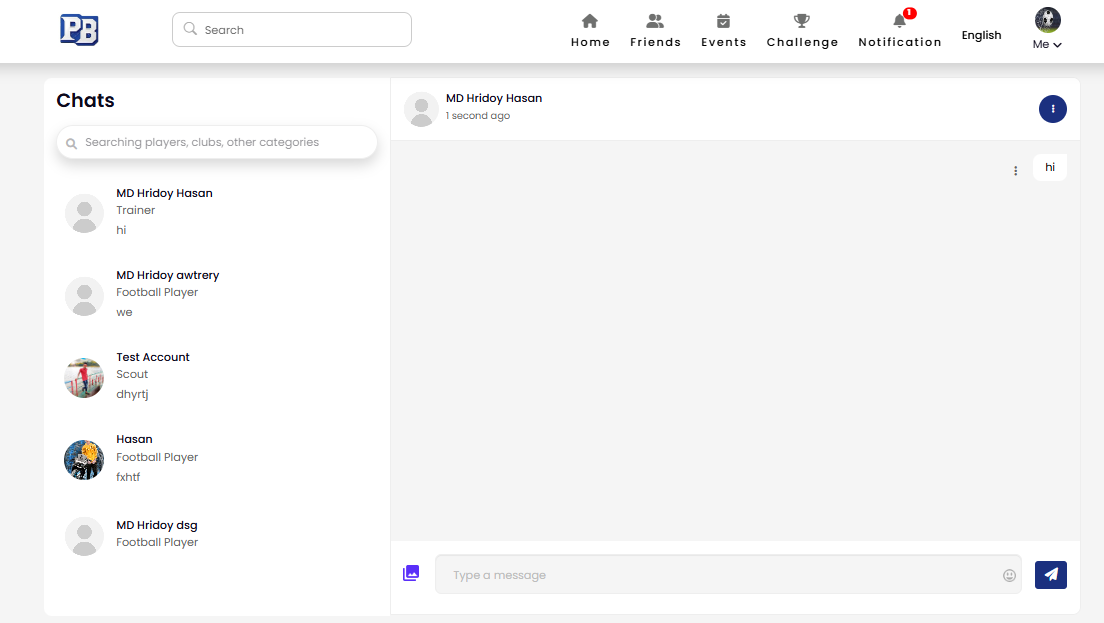The height and width of the screenshot is (623, 1104).
Task: Select the MD Hridoy dsg chat
Action: (156, 534)
